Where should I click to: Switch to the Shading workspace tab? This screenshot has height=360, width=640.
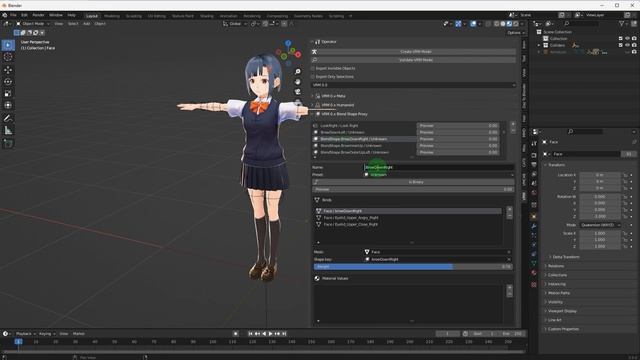[207, 16]
